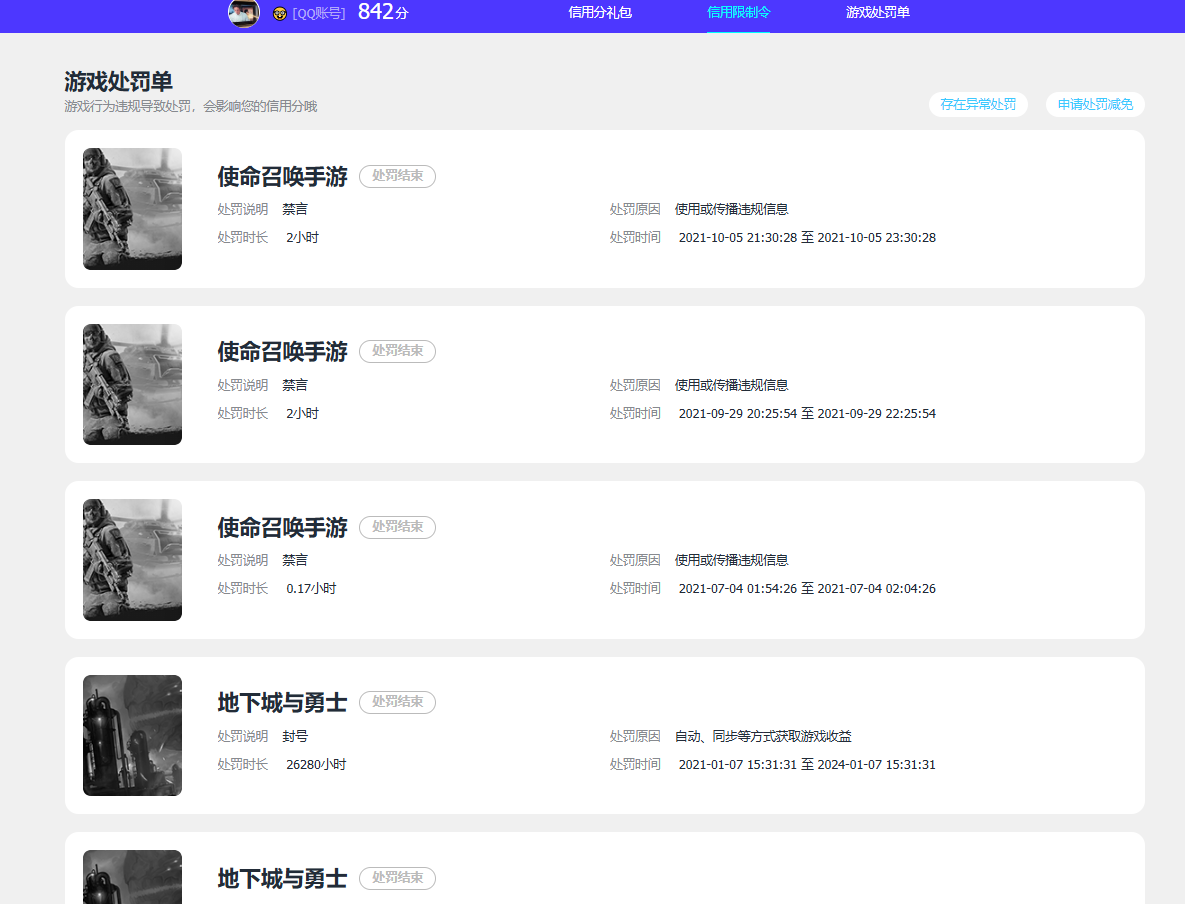Viewport: 1185px width, 904px height.
Task: Select 使命召唤手游 title of 2021-10-05 penalty
Action: (x=283, y=176)
